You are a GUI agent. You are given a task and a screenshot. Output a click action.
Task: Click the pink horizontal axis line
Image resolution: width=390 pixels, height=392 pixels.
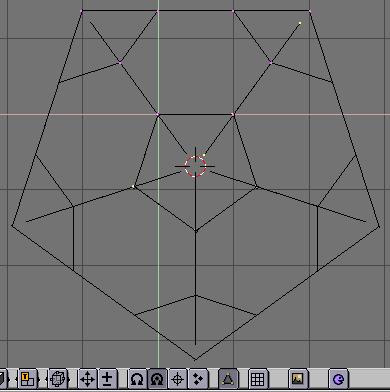195,114
